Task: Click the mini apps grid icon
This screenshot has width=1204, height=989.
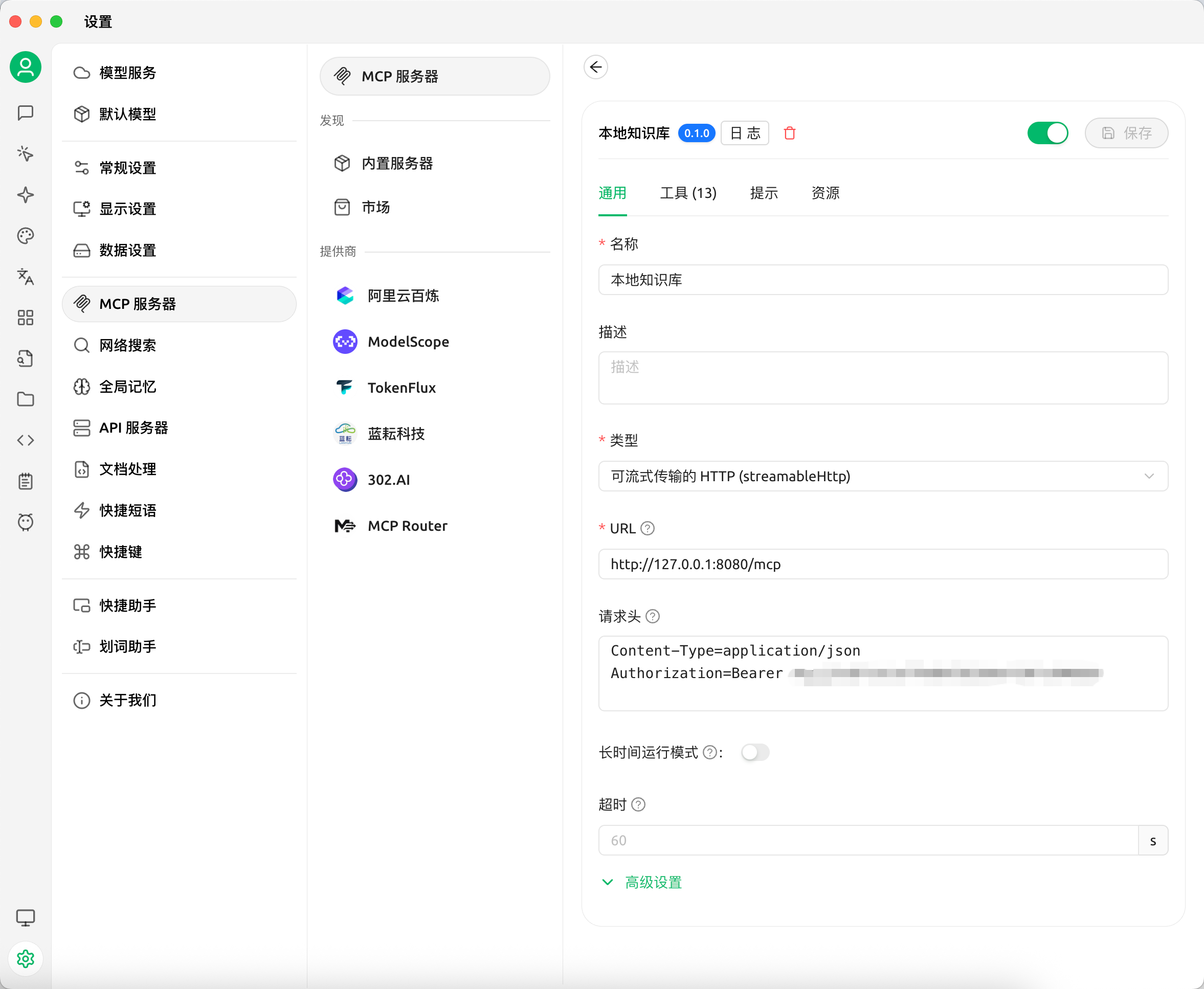Action: (25, 318)
